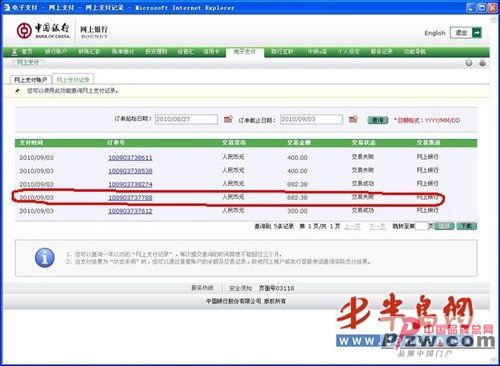Open order number 100903737612

130,211
